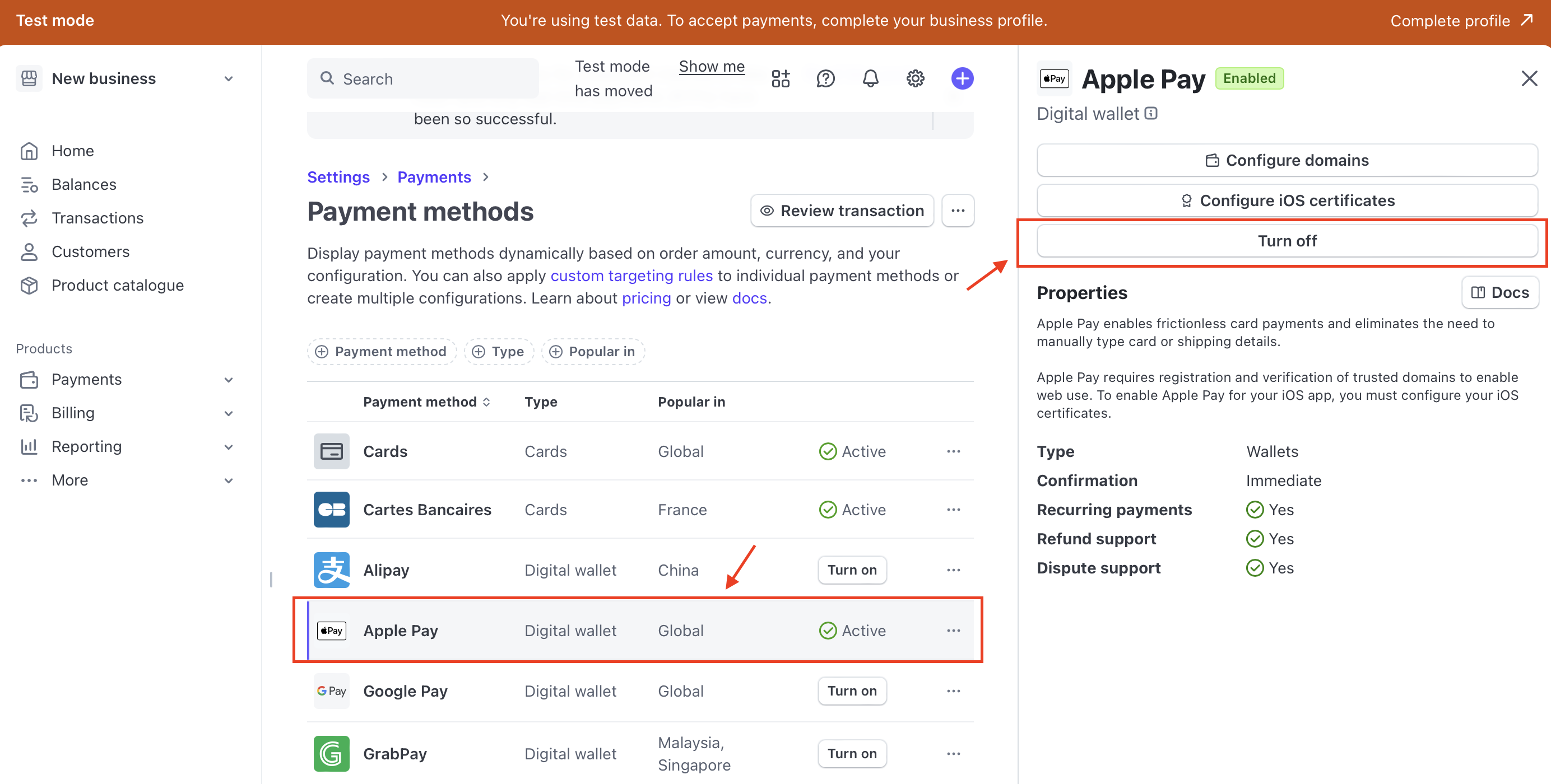Click the apps grid icon in the top bar

[x=781, y=79]
